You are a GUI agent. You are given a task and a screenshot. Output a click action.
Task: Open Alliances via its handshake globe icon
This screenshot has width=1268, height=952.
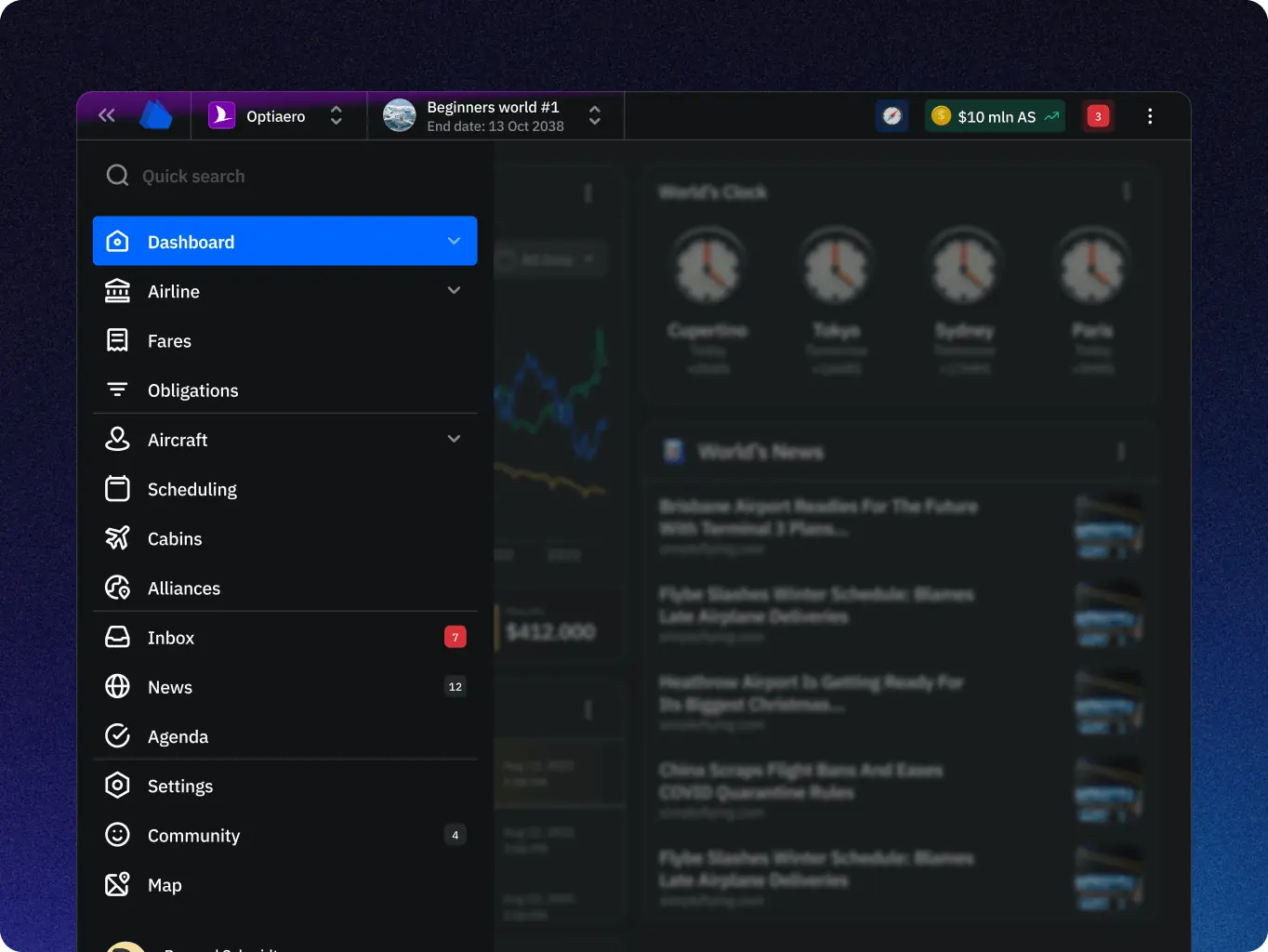(x=117, y=588)
